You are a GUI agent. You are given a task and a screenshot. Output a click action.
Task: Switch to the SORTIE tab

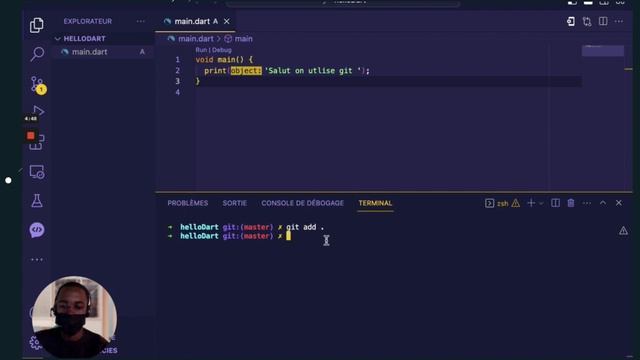coord(235,203)
